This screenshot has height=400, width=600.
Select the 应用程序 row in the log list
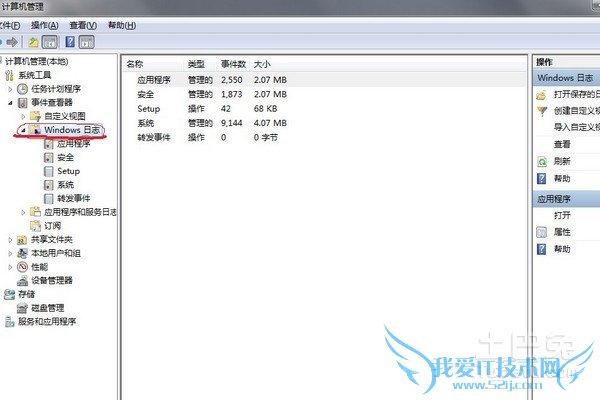point(325,80)
